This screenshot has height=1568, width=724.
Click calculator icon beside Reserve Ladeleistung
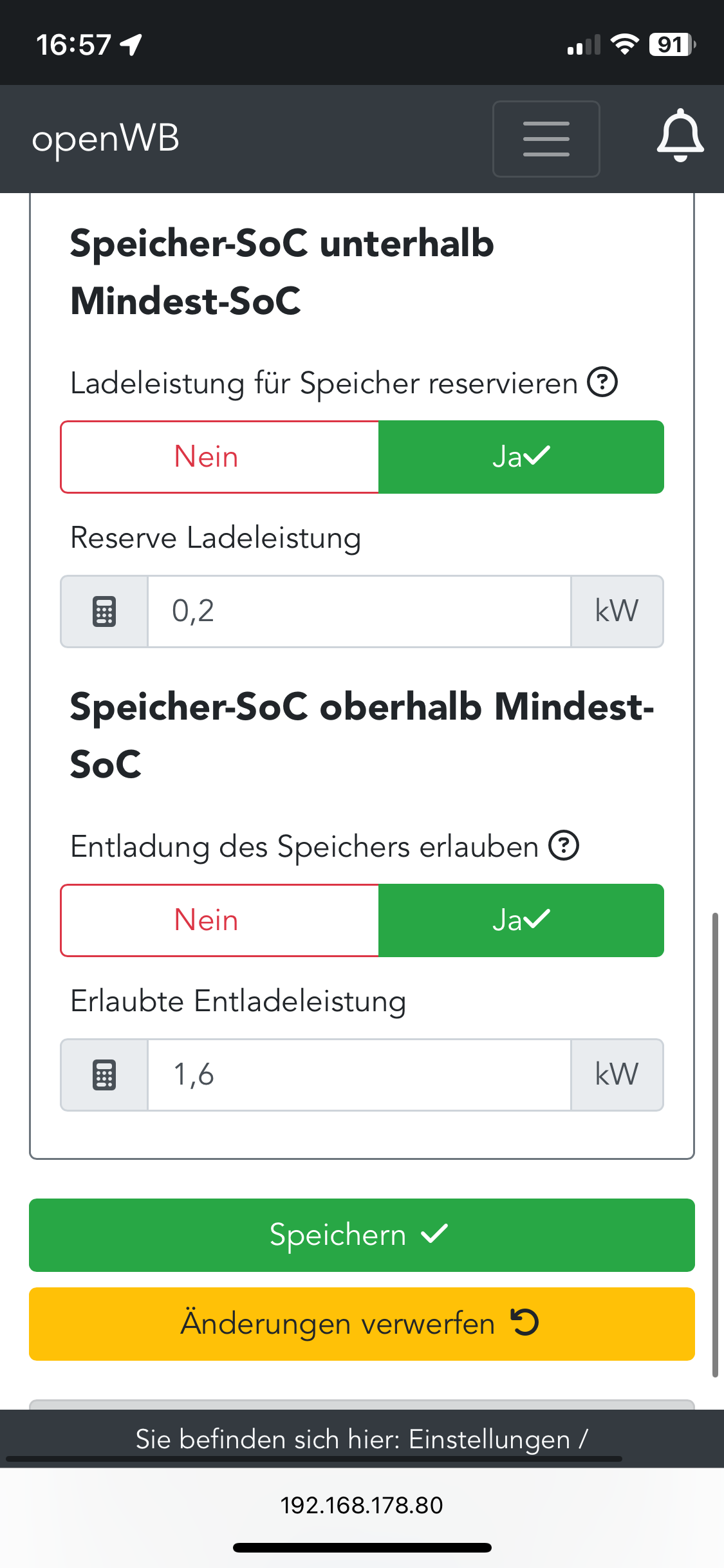104,611
